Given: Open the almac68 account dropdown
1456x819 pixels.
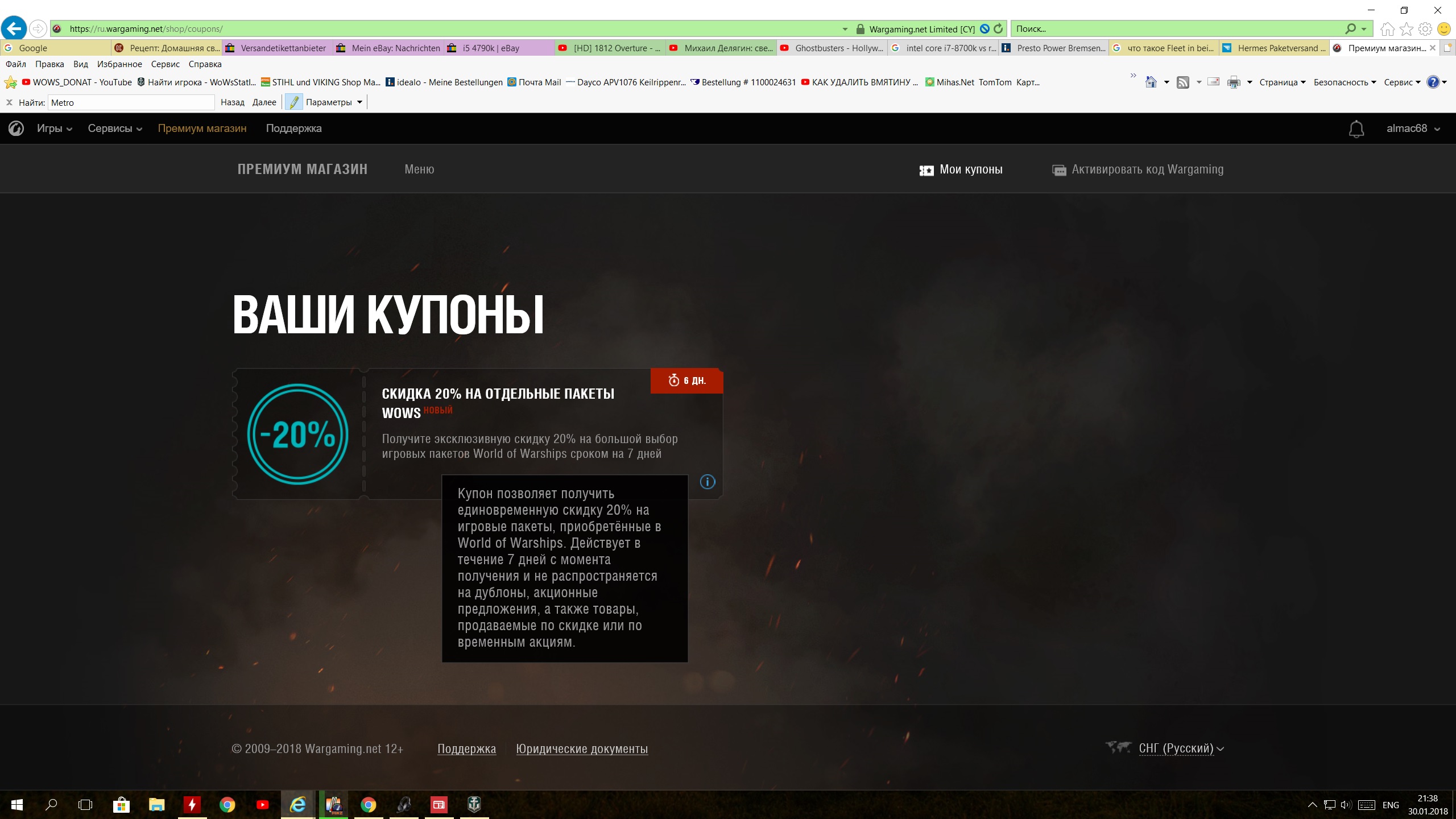Looking at the screenshot, I should point(1413,129).
